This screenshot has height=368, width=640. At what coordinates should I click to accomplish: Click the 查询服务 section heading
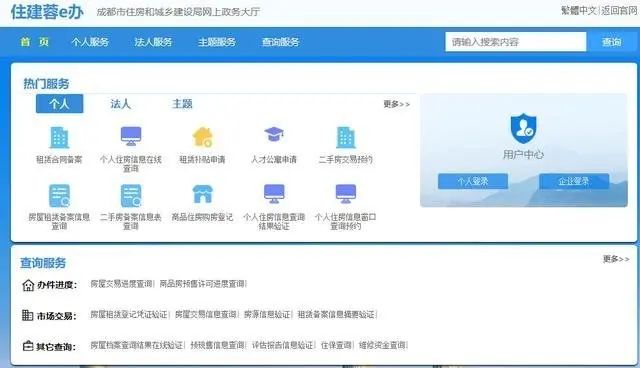(x=43, y=263)
